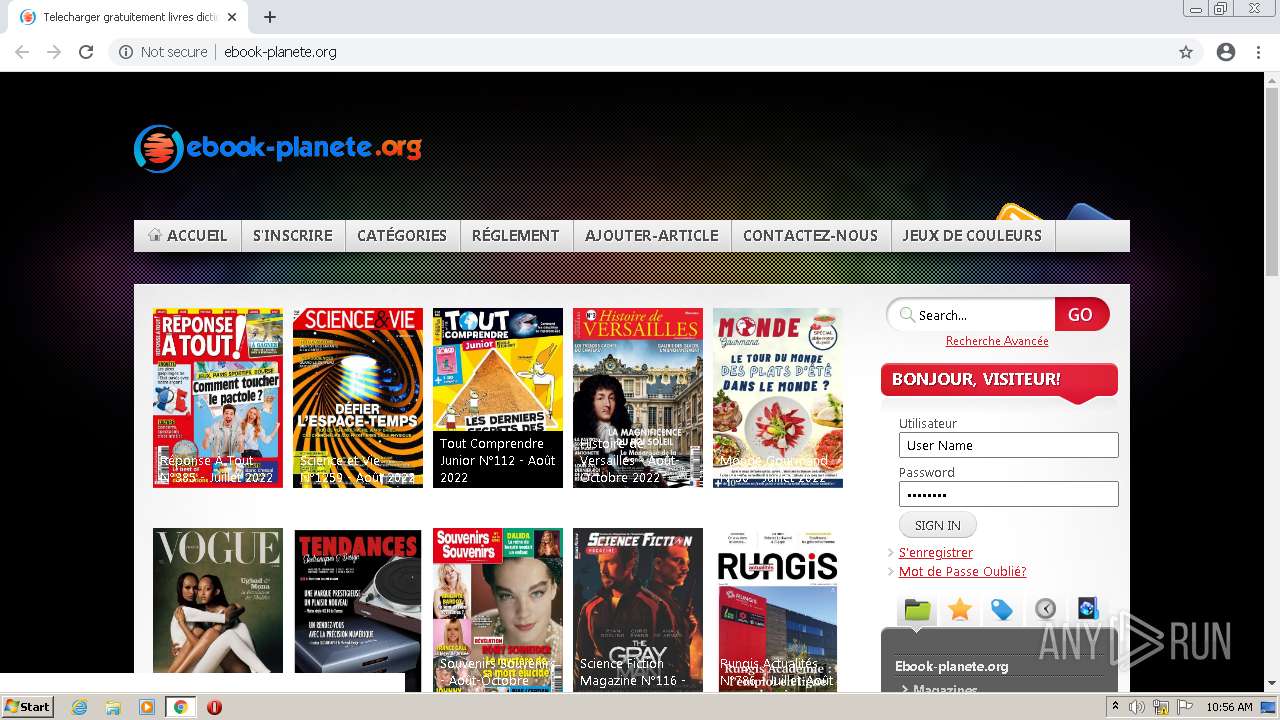1280x720 pixels.
Task: Click the magnifier icon in search box
Action: pyautogui.click(x=907, y=315)
